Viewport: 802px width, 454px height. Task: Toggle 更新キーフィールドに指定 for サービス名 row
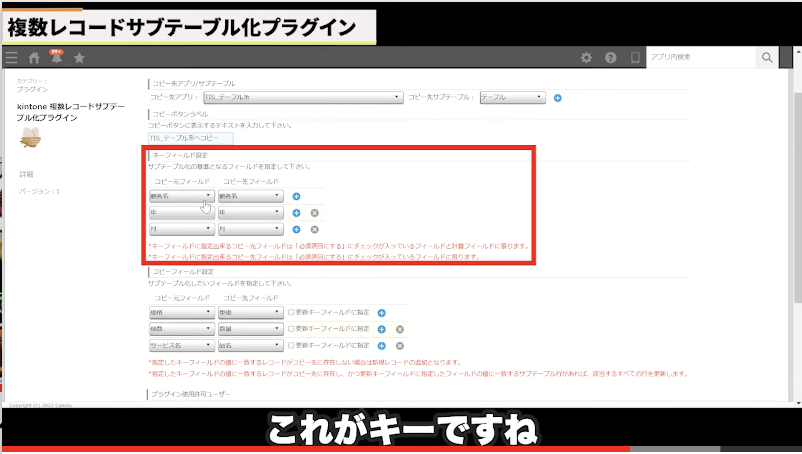coord(292,344)
